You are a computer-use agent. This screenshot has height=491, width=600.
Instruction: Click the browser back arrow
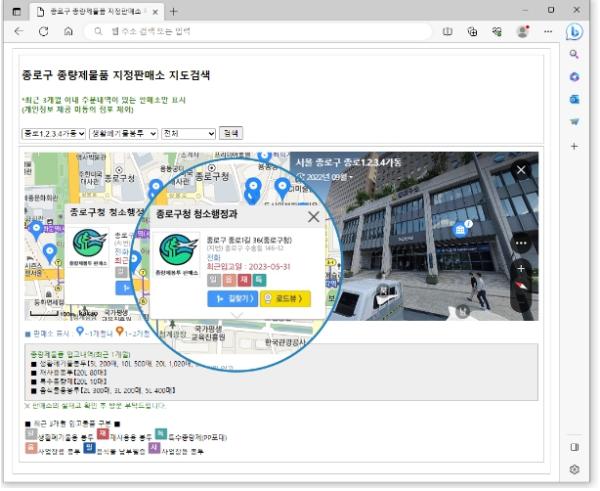[x=20, y=32]
